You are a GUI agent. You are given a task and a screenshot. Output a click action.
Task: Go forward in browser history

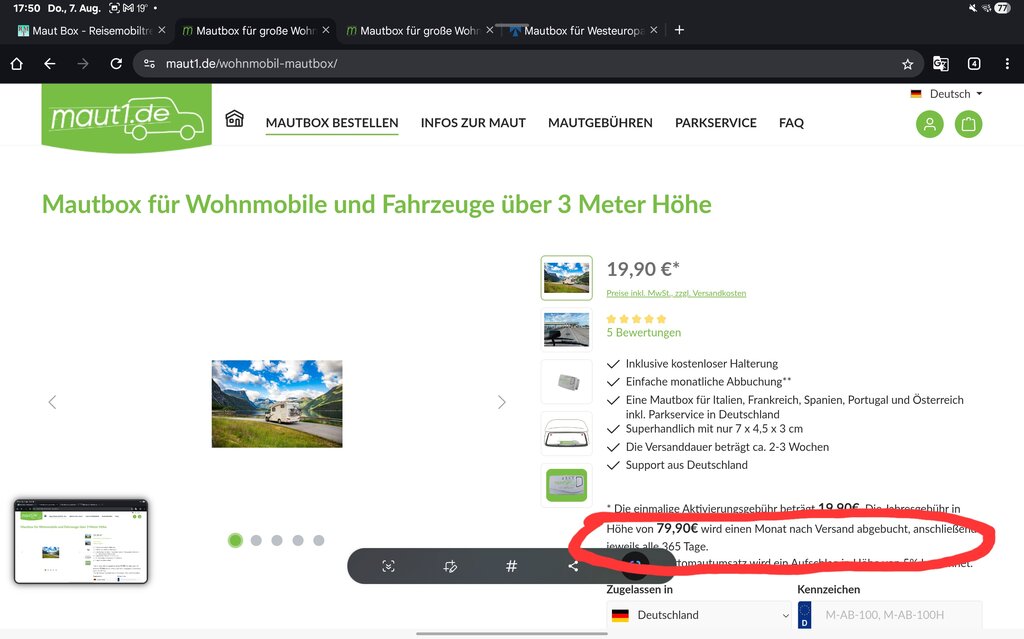pyautogui.click(x=83, y=63)
